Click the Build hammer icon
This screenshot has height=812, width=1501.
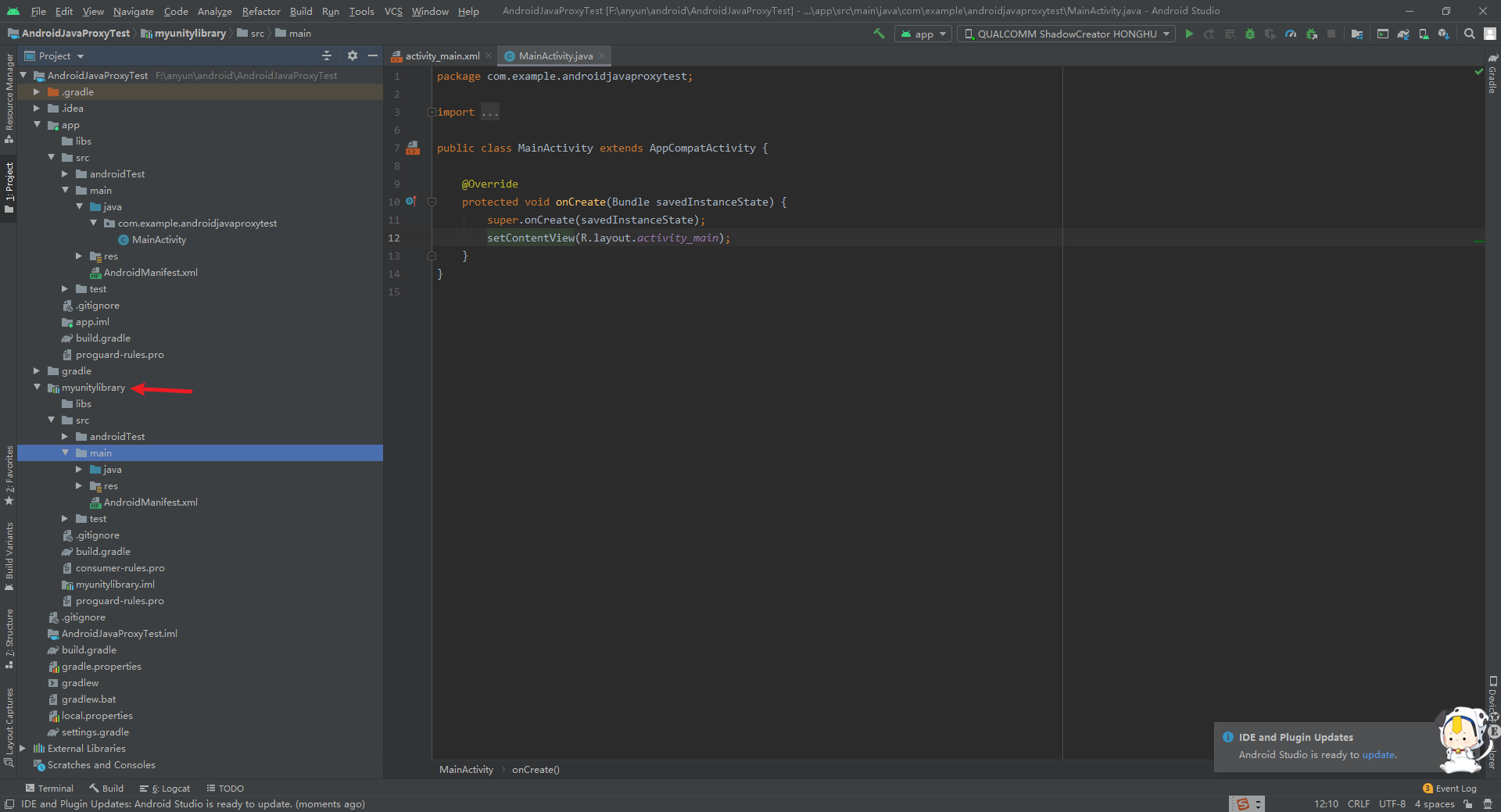tap(879, 34)
